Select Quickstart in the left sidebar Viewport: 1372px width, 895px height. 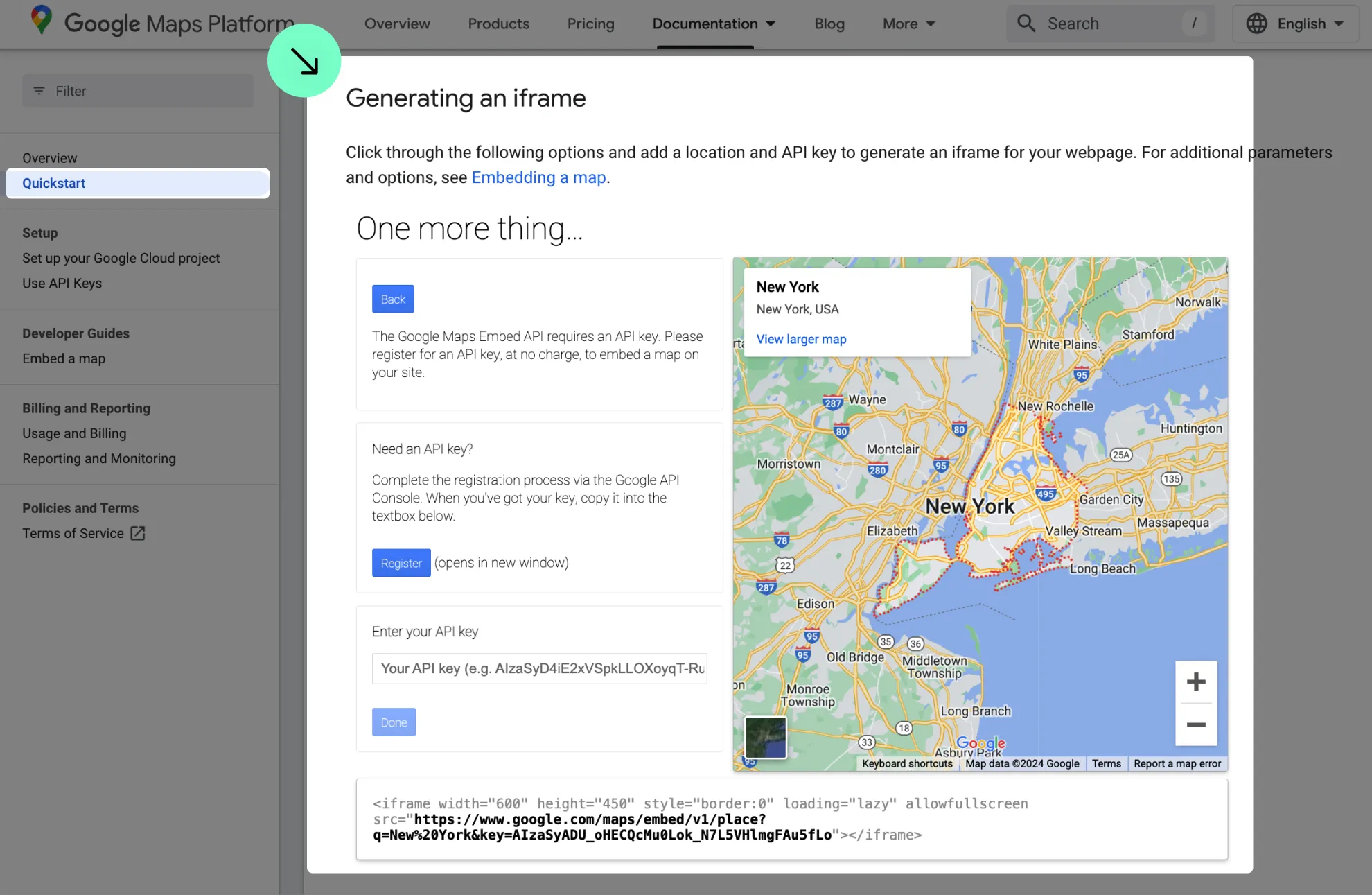click(138, 183)
